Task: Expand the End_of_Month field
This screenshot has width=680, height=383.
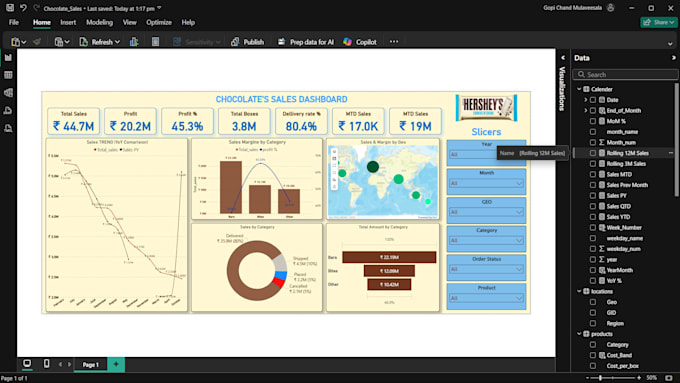Action: 585,111
